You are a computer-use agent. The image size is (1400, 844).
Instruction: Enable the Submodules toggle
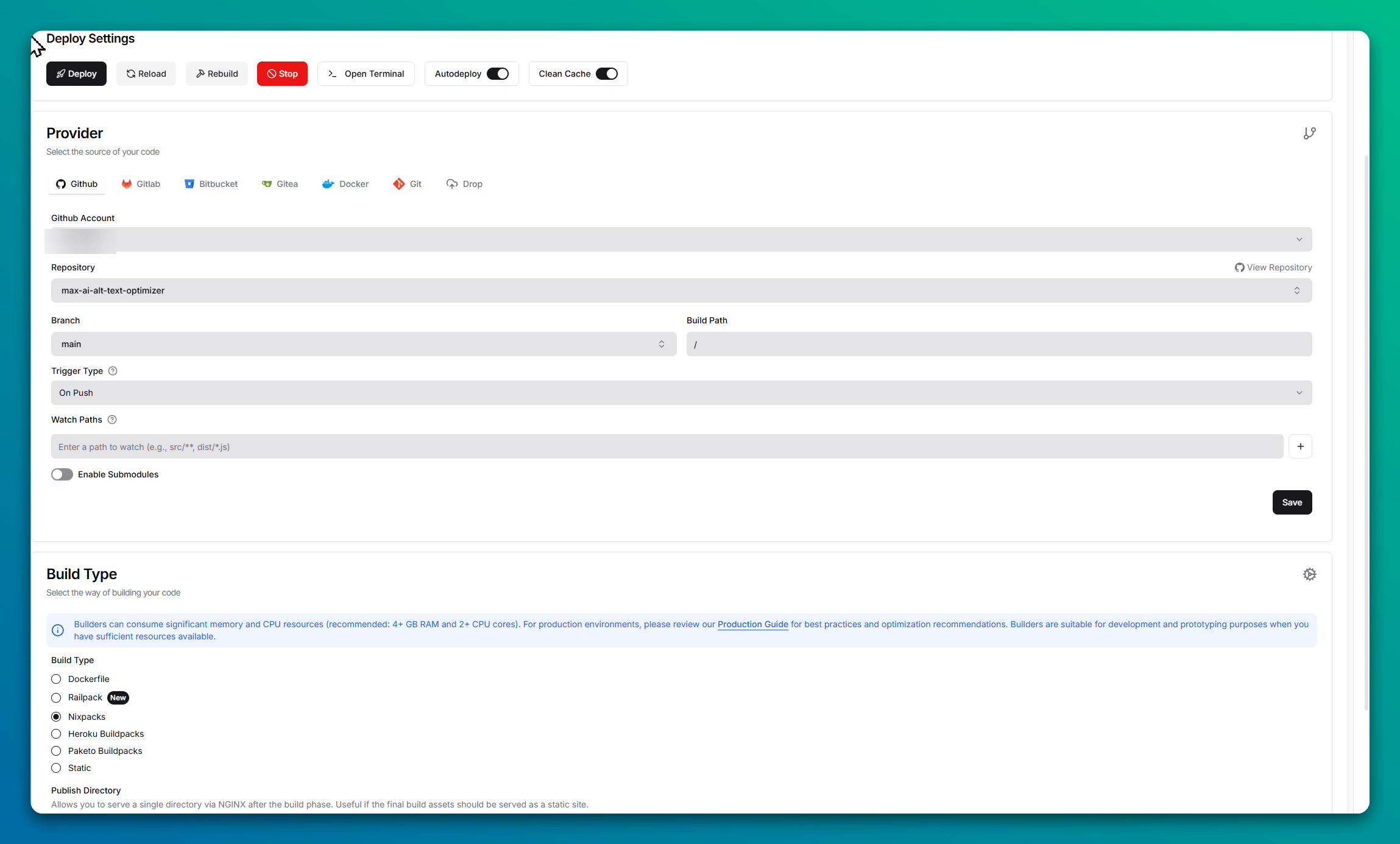62,474
